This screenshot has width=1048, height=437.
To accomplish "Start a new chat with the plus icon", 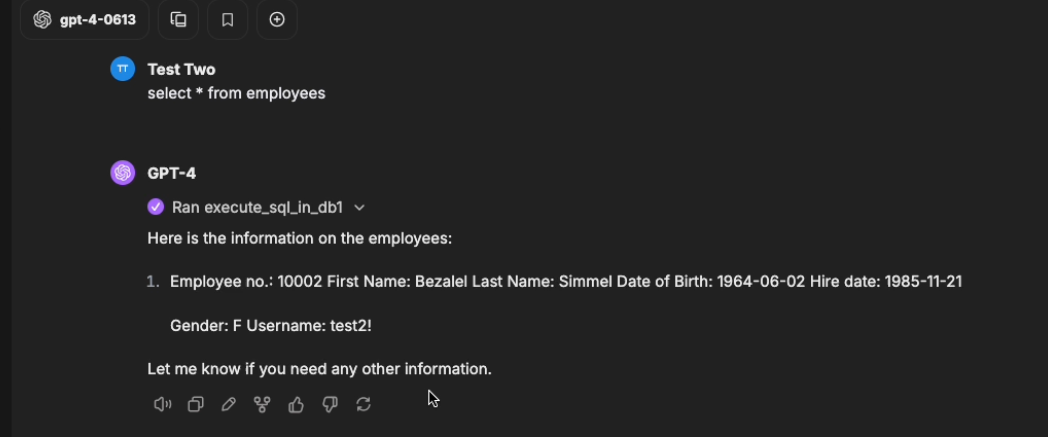I will coord(277,19).
